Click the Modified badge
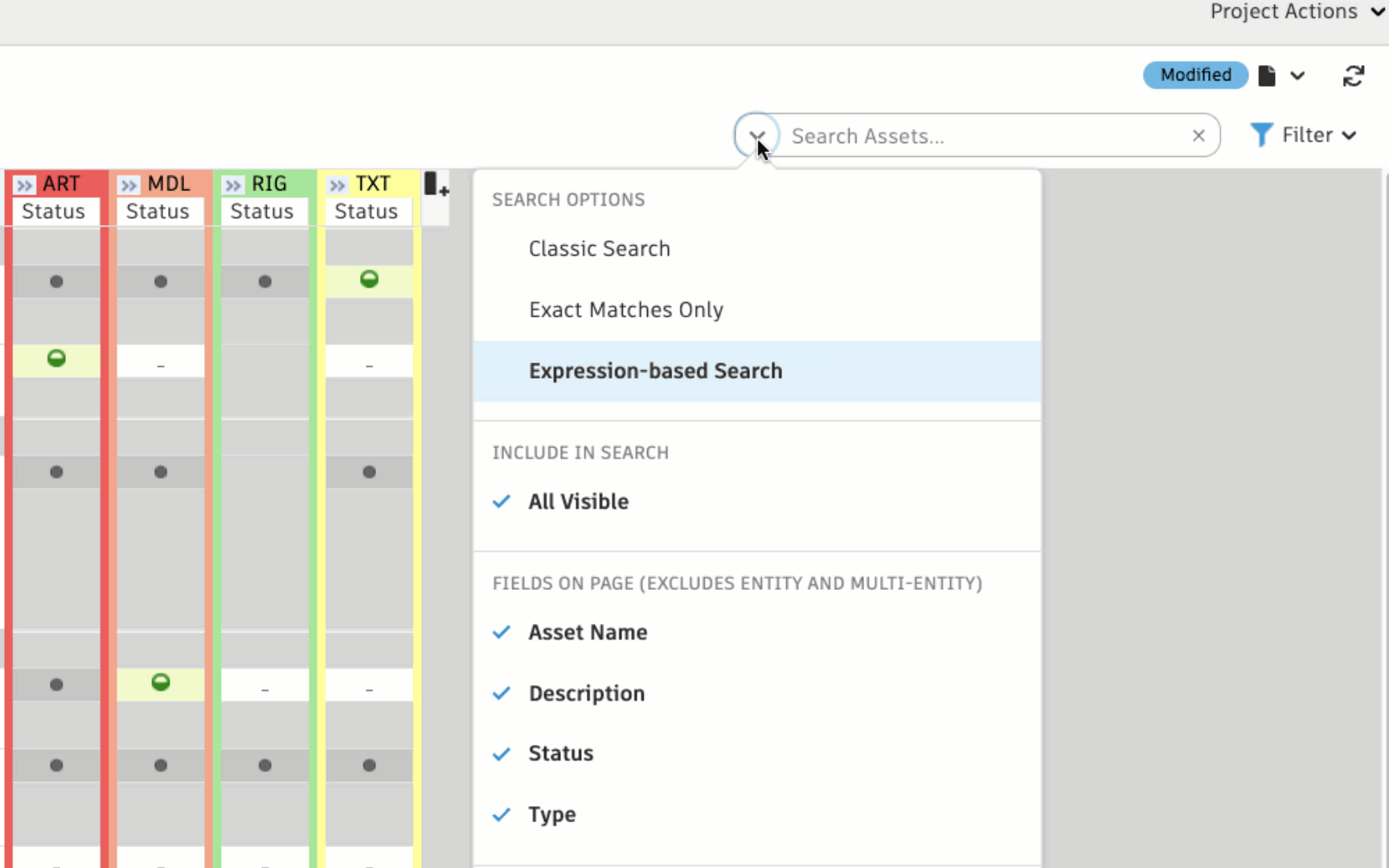 click(1195, 75)
